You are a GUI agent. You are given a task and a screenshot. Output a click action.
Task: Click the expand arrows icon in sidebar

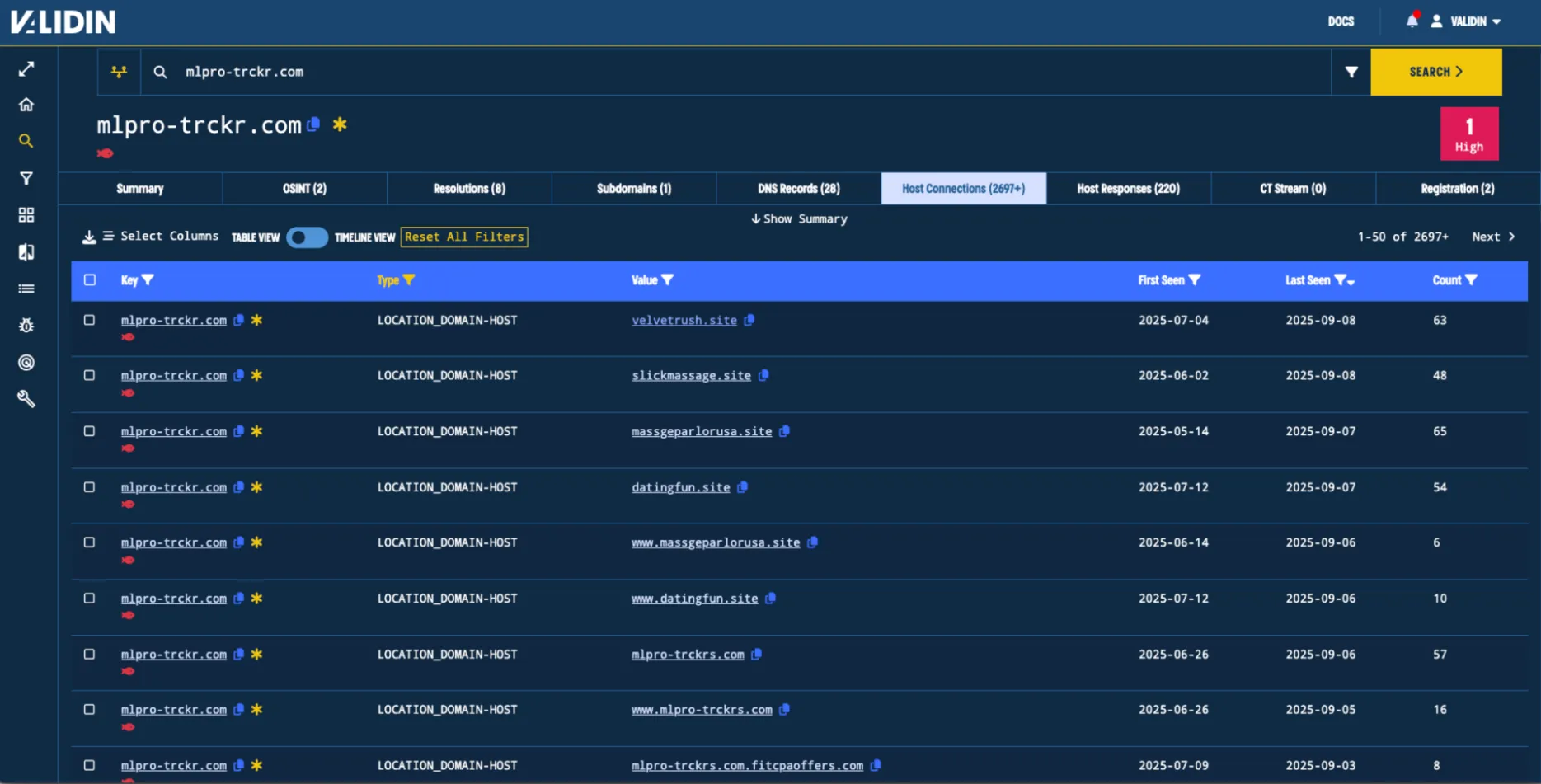26,69
